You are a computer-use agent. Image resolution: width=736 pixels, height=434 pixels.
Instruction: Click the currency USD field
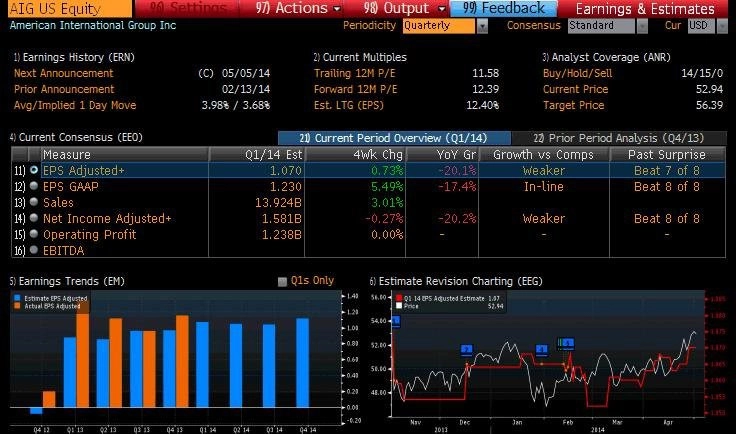(701, 26)
